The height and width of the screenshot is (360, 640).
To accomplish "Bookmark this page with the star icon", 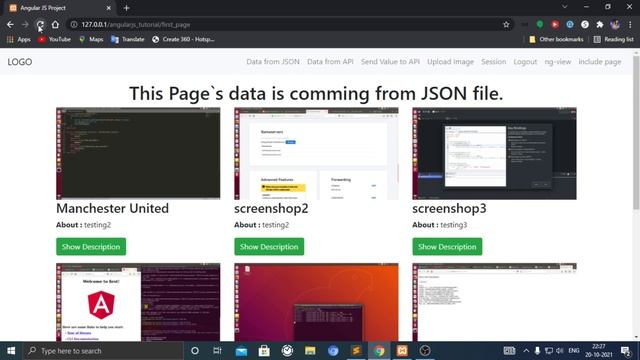I will [x=506, y=24].
